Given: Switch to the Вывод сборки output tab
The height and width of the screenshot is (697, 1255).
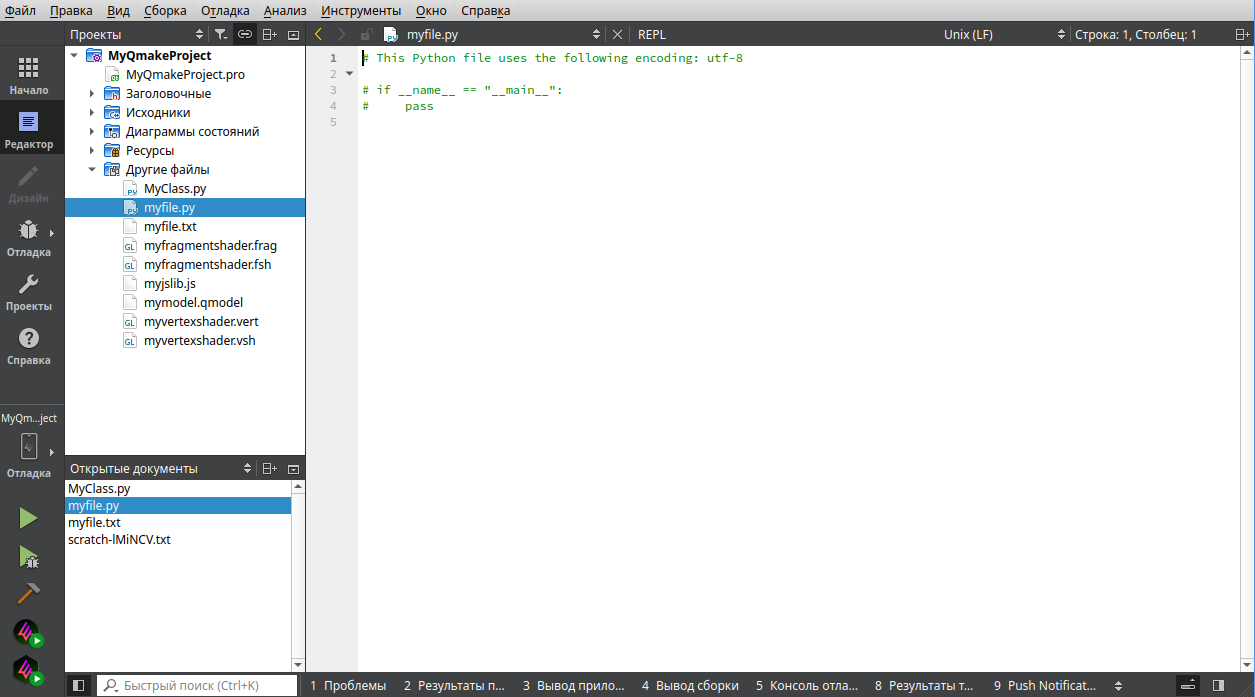Looking at the screenshot, I should 690,685.
